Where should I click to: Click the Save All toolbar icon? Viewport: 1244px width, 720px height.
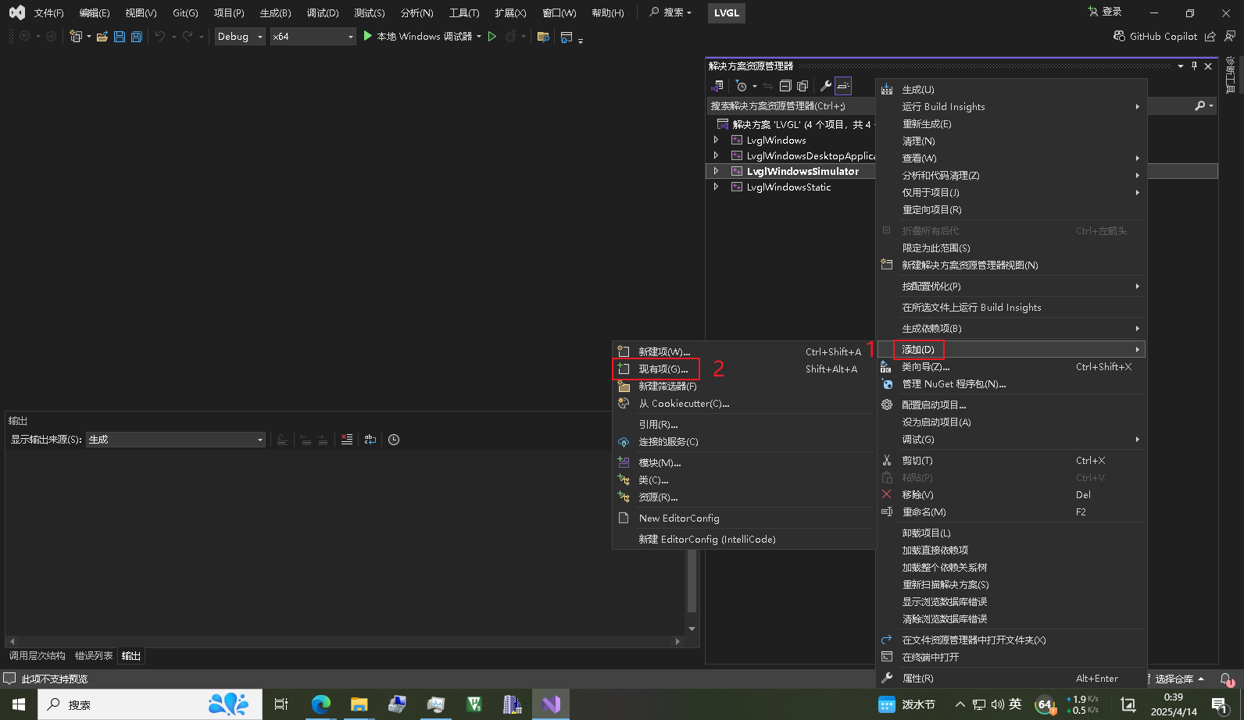136,37
